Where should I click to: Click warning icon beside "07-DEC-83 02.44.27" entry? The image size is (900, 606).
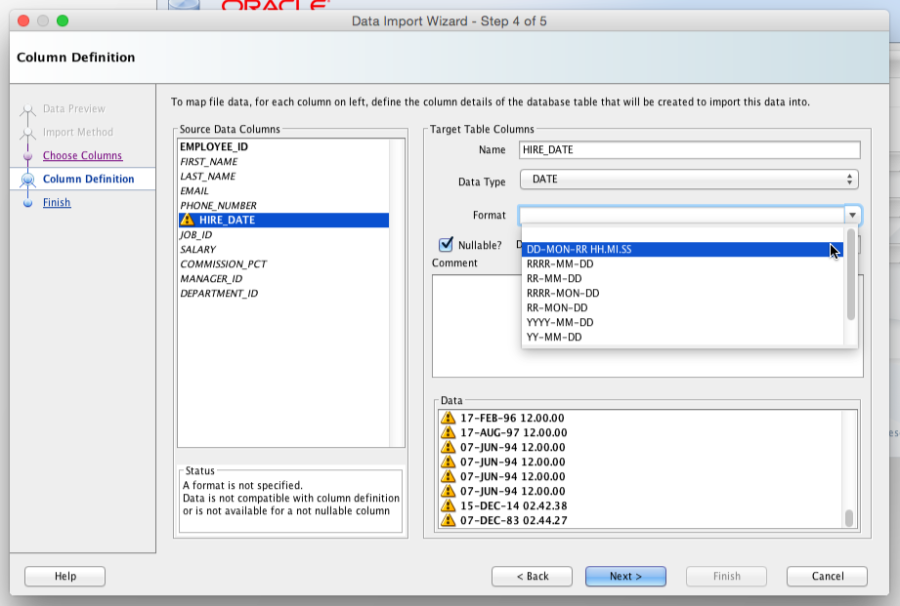[x=450, y=519]
